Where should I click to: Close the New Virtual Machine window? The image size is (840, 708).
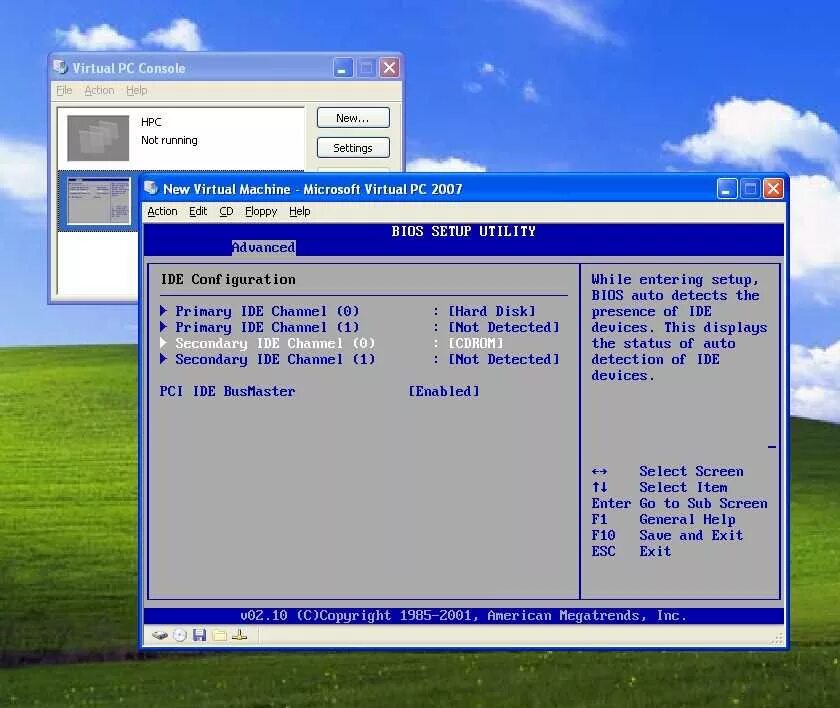pyautogui.click(x=773, y=189)
